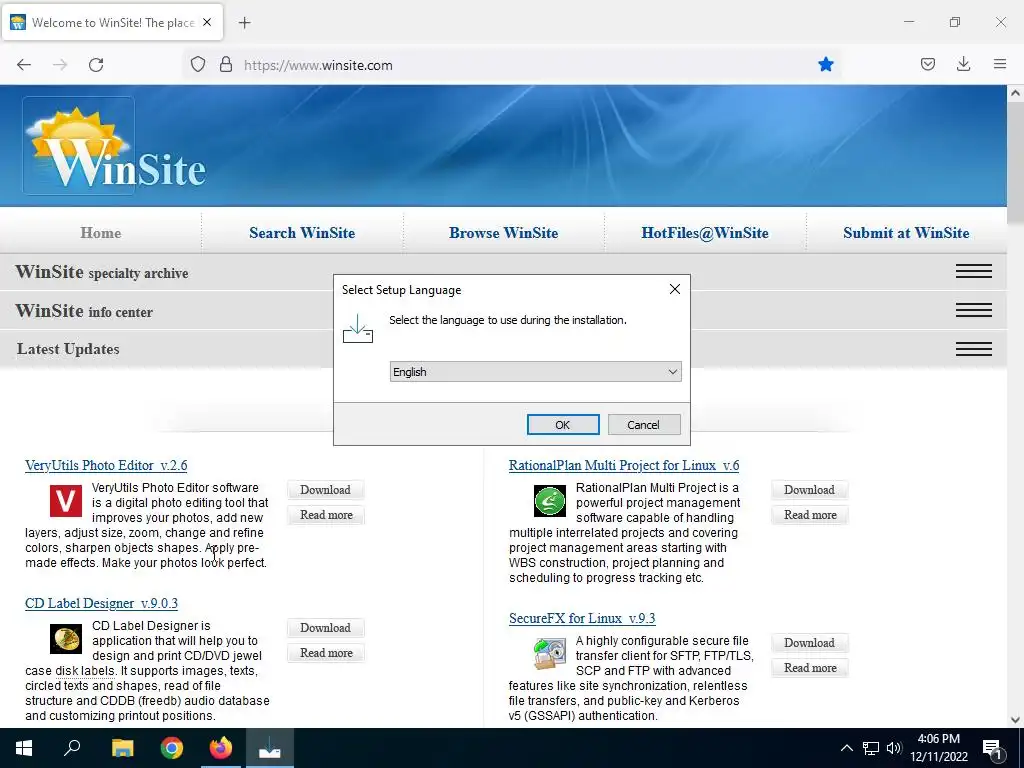Download SecureFX for Linux
1024x768 pixels.
point(809,643)
